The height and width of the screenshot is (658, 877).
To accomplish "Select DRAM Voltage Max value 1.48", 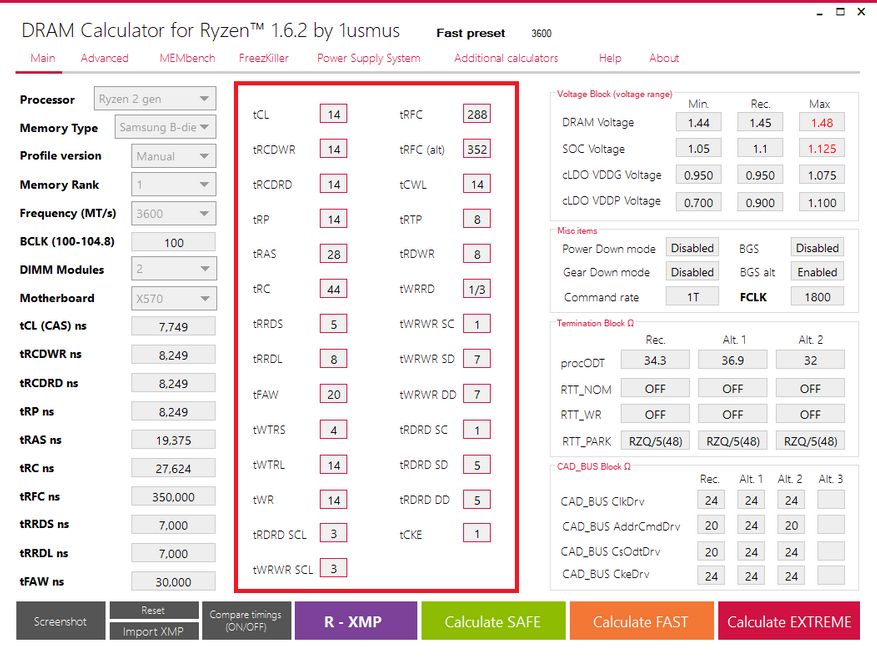I will [x=822, y=122].
